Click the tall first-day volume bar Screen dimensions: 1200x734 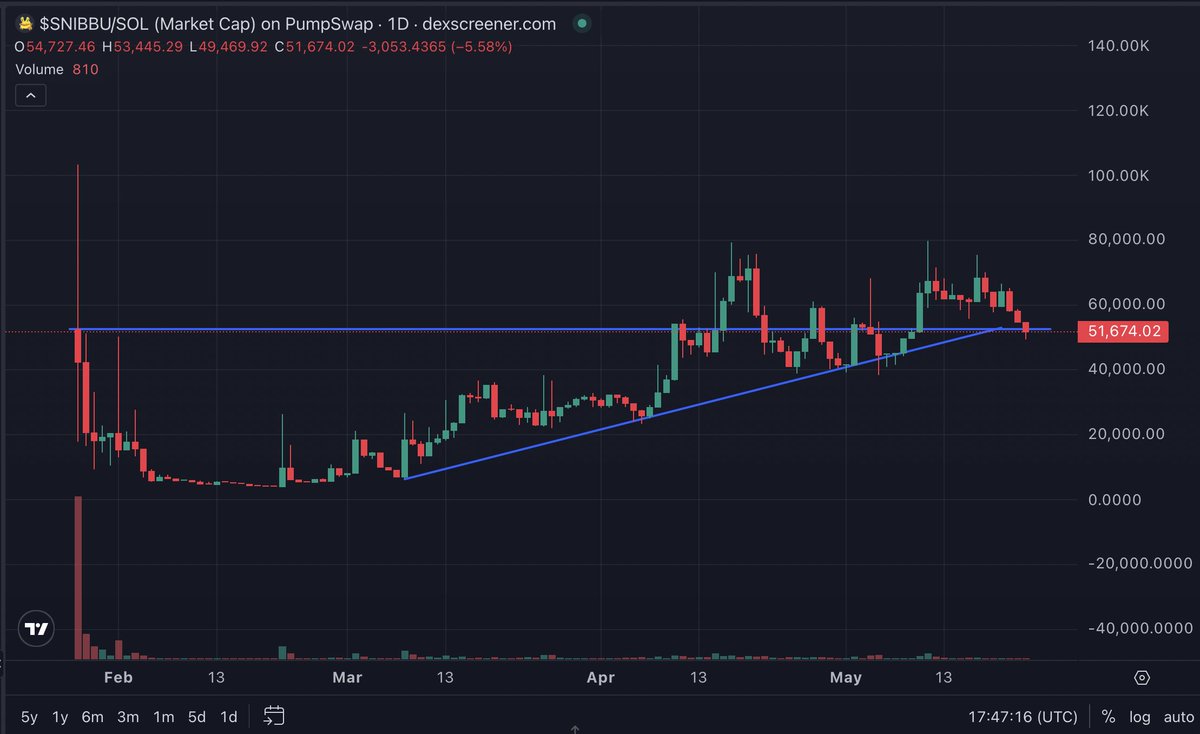tap(77, 578)
